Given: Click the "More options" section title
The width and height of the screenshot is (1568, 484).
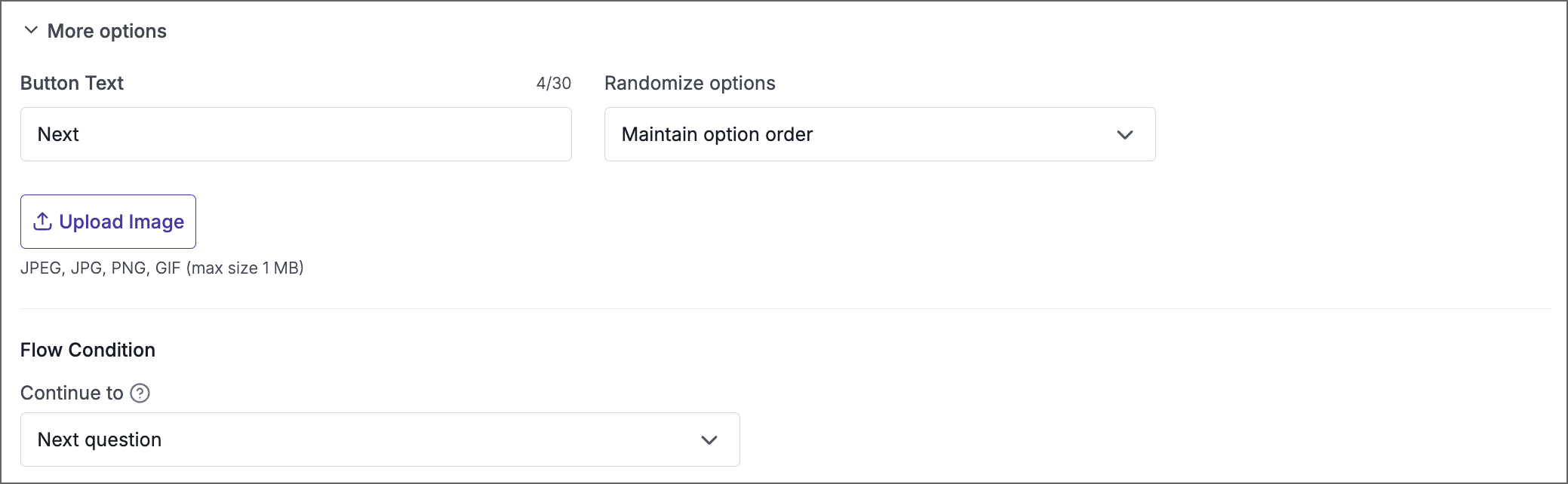Looking at the screenshot, I should coord(106,31).
